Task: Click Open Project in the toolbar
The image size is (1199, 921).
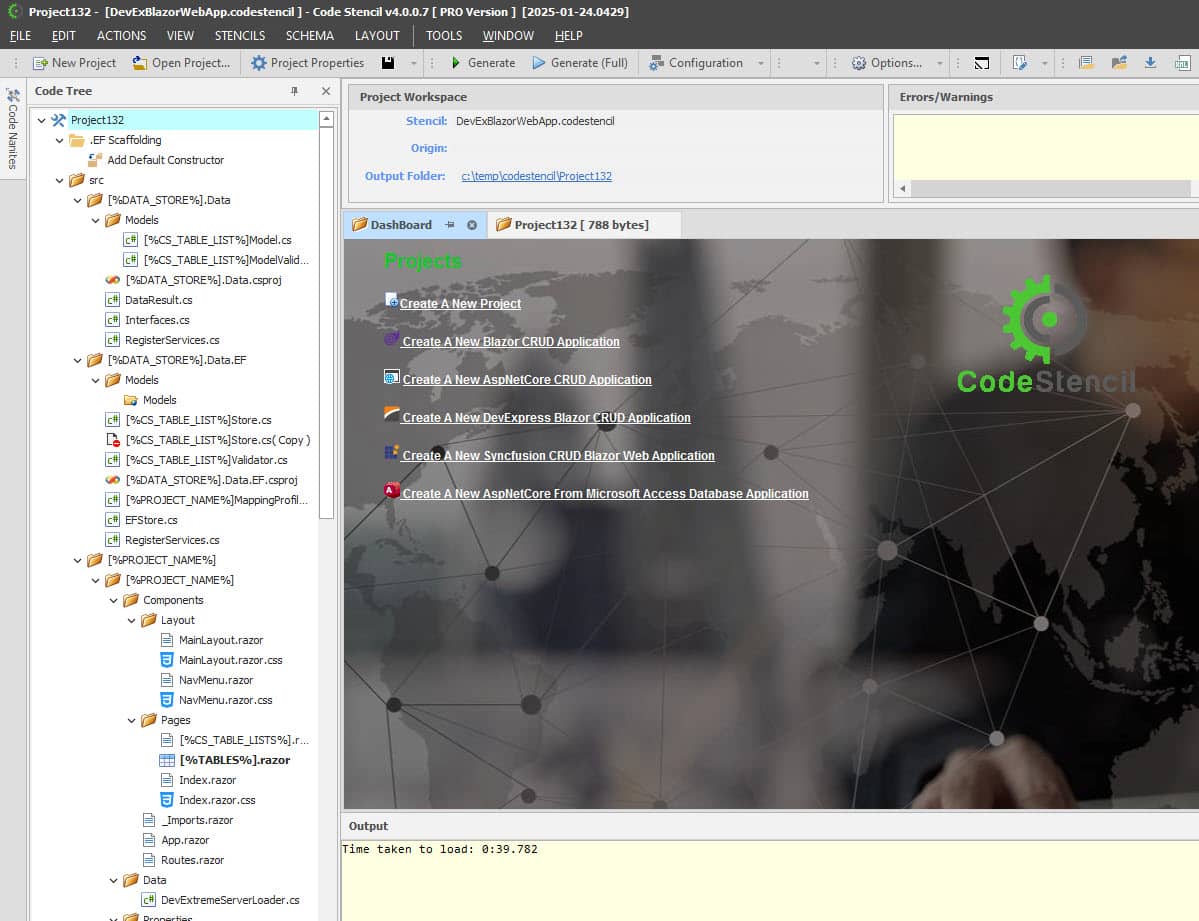Action: point(181,63)
